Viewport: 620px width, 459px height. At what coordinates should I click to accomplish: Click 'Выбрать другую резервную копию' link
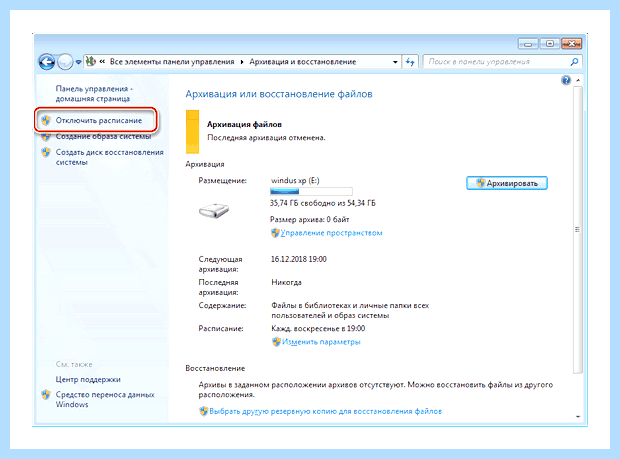point(325,411)
